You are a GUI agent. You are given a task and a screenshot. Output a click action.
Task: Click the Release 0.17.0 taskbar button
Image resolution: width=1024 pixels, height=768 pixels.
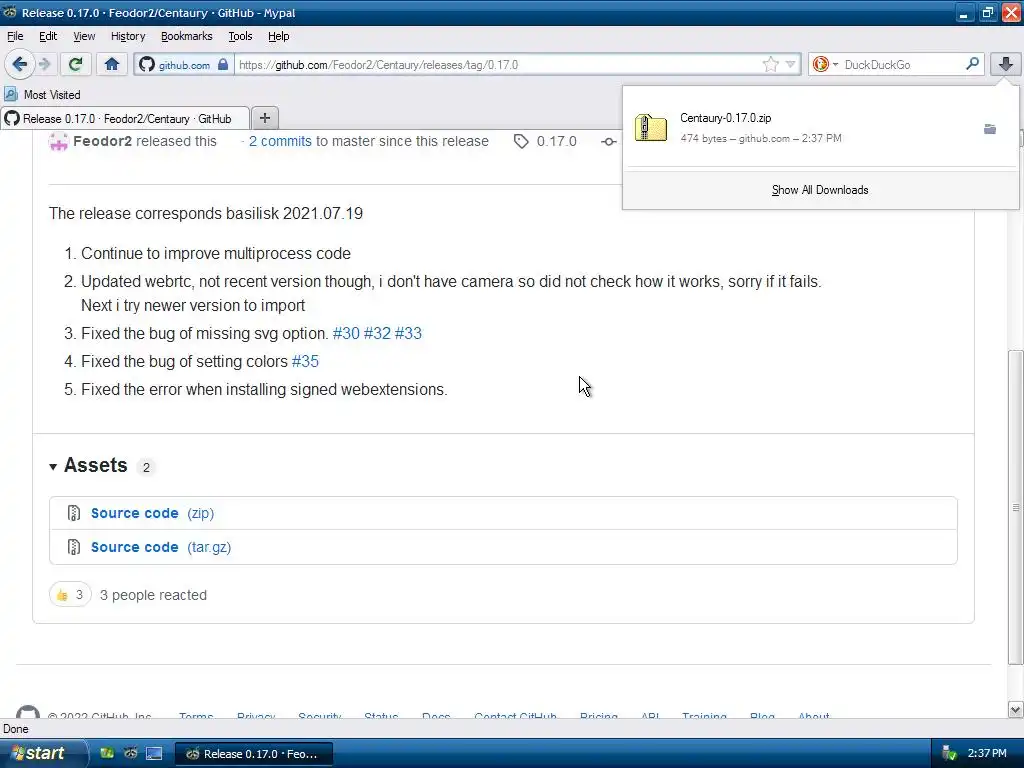pos(253,754)
